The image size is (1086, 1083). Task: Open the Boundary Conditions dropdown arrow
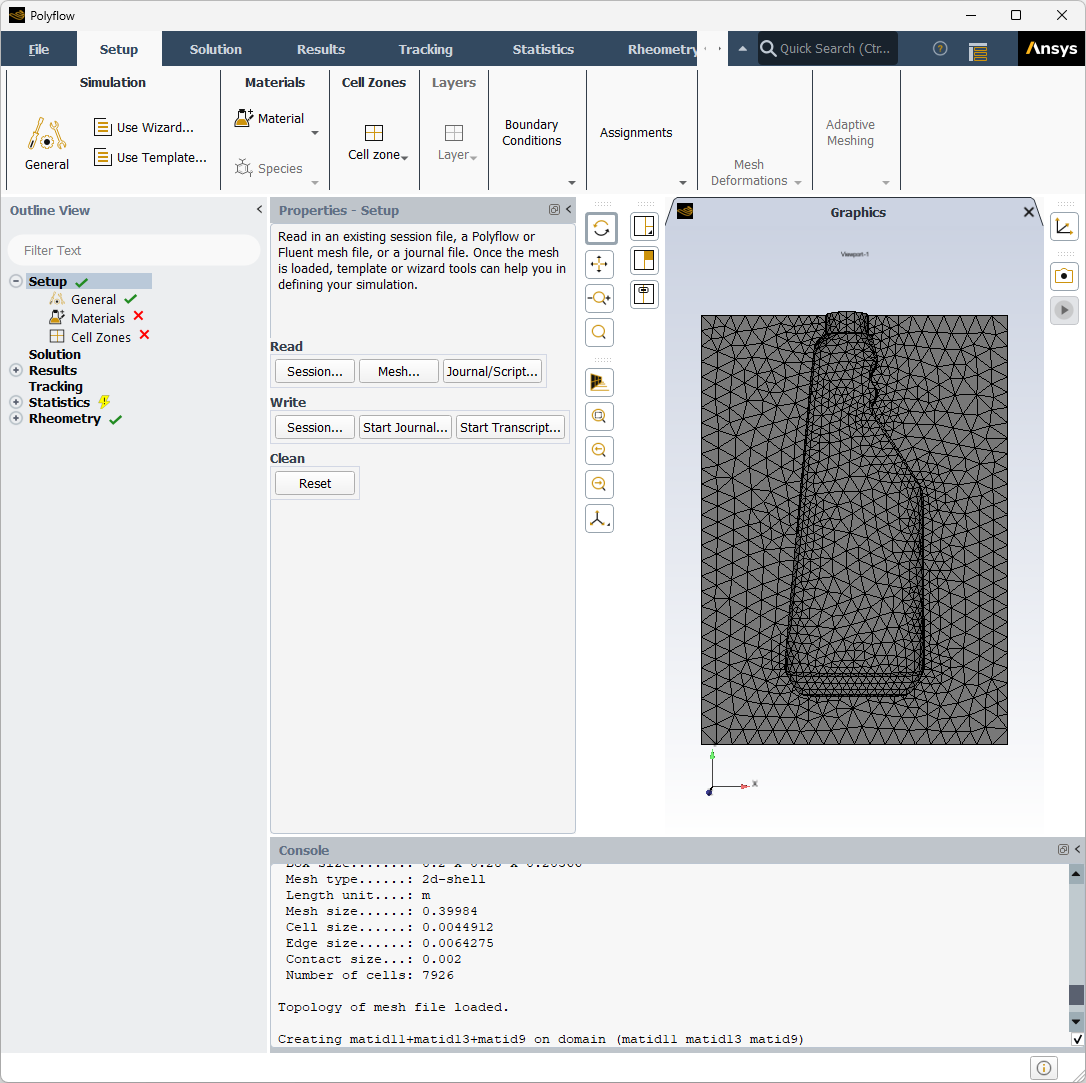pos(571,183)
